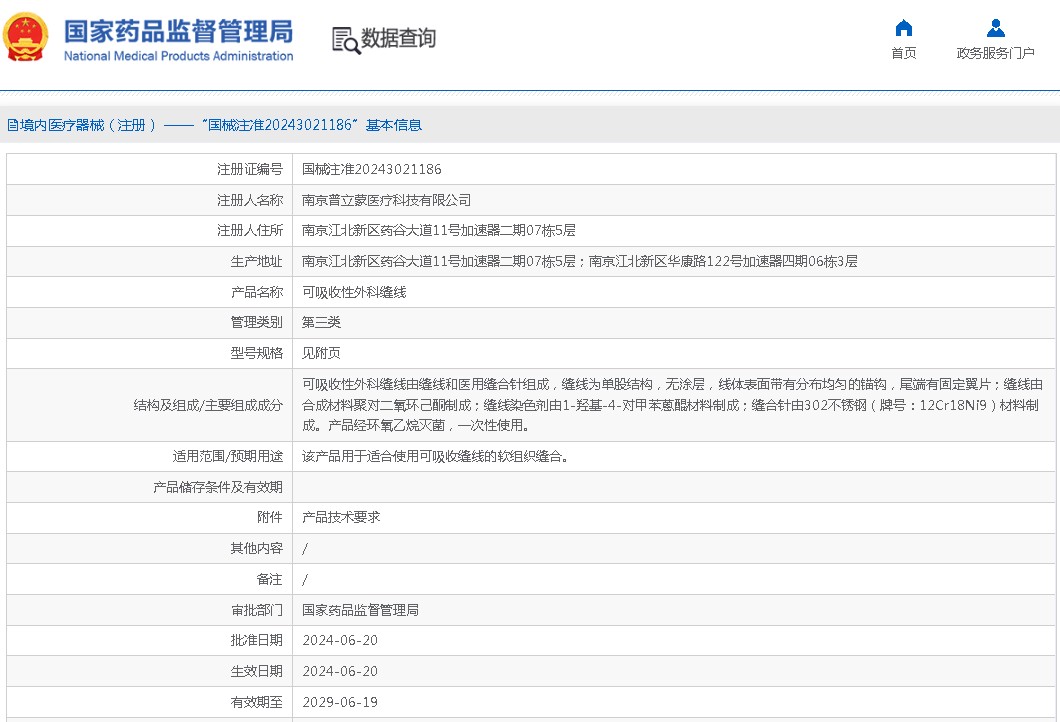
Task: Select the 注册人住所 address value
Action: pyautogui.click(x=438, y=231)
